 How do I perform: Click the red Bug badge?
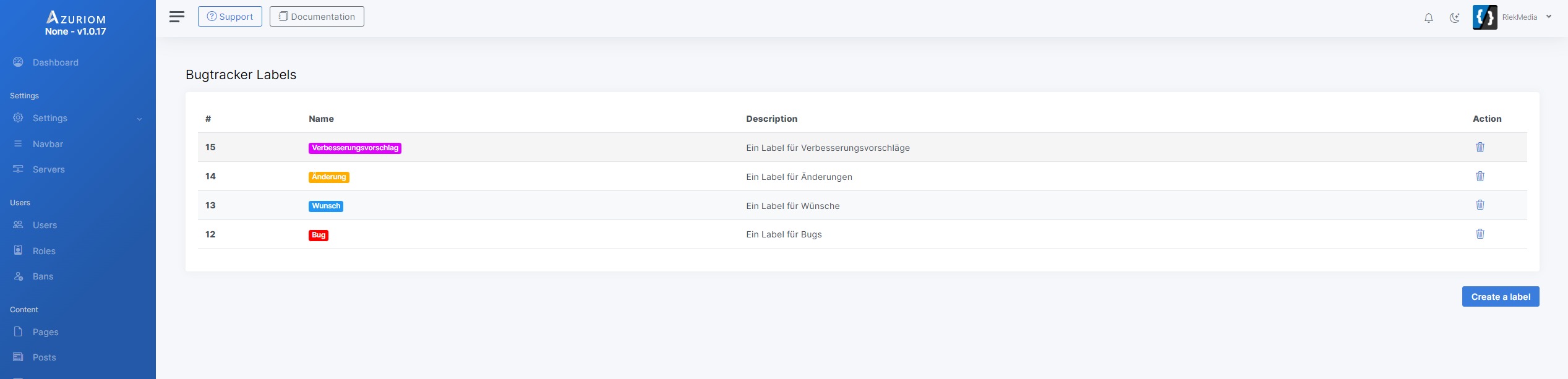coord(319,235)
